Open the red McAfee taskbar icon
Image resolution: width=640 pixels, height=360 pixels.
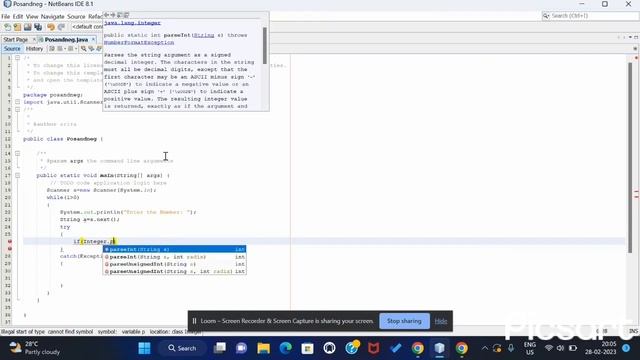373,348
